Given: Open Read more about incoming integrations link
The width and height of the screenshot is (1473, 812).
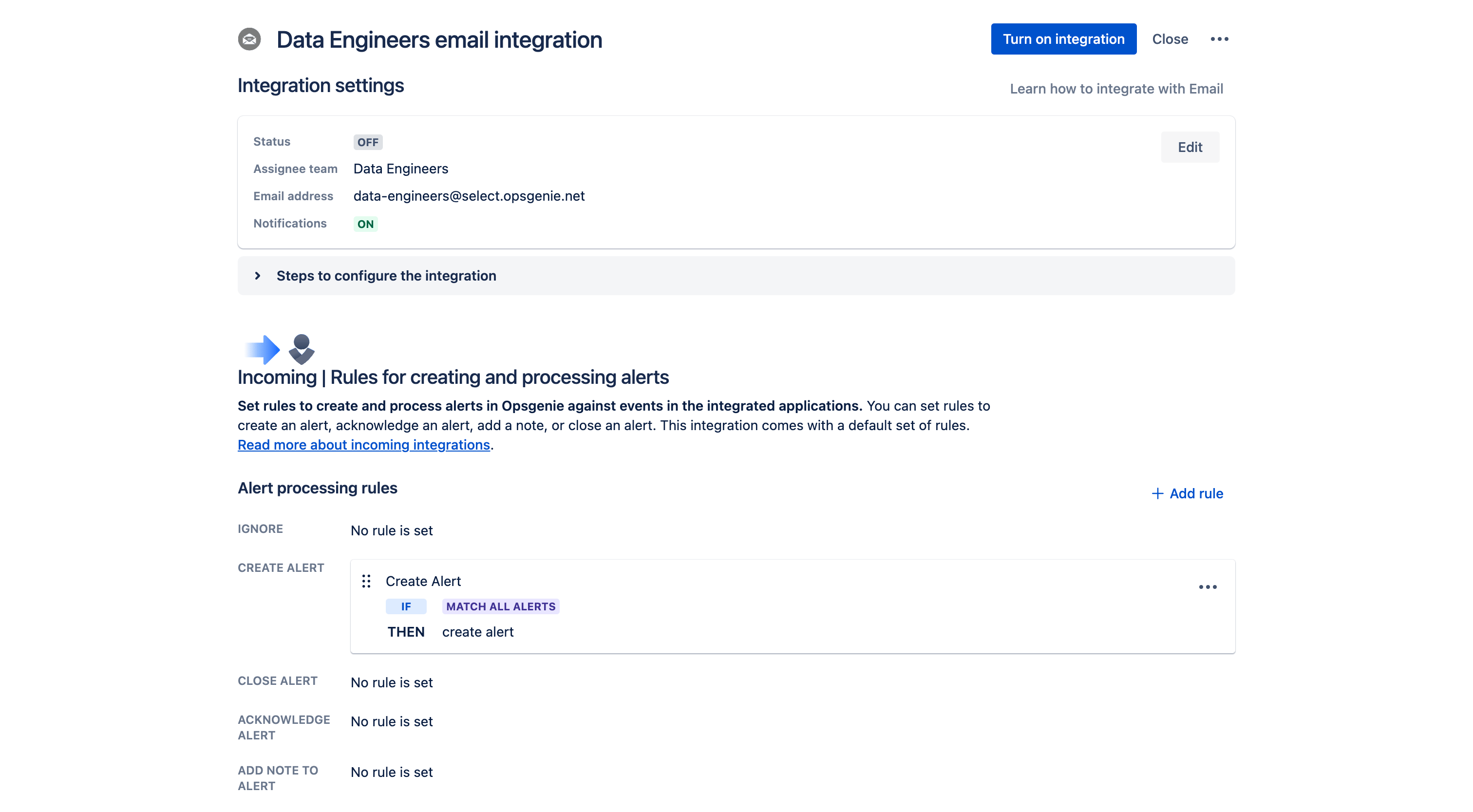Looking at the screenshot, I should pos(364,445).
